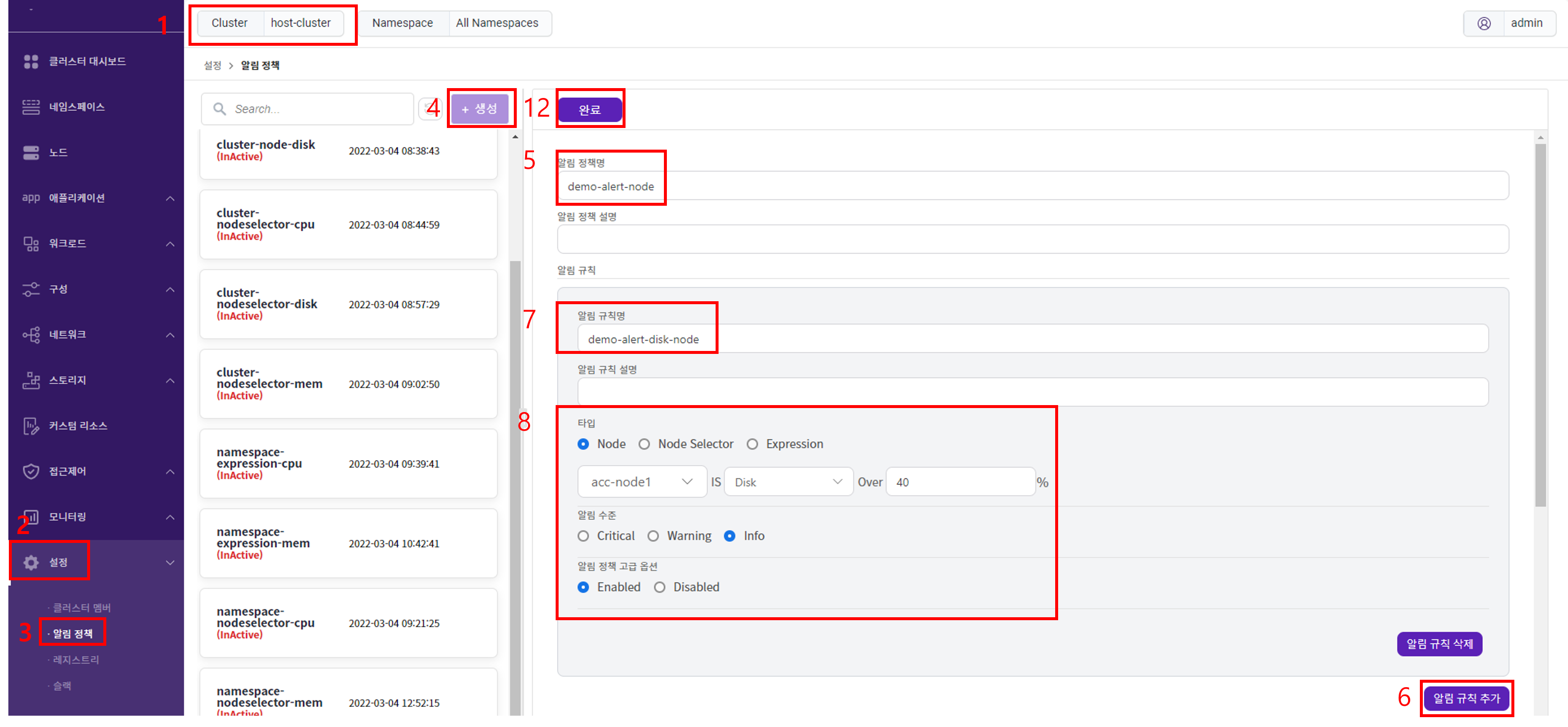The image size is (1568, 727).
Task: Click the 스토리지 icon in sidebar
Action: pyautogui.click(x=31, y=380)
